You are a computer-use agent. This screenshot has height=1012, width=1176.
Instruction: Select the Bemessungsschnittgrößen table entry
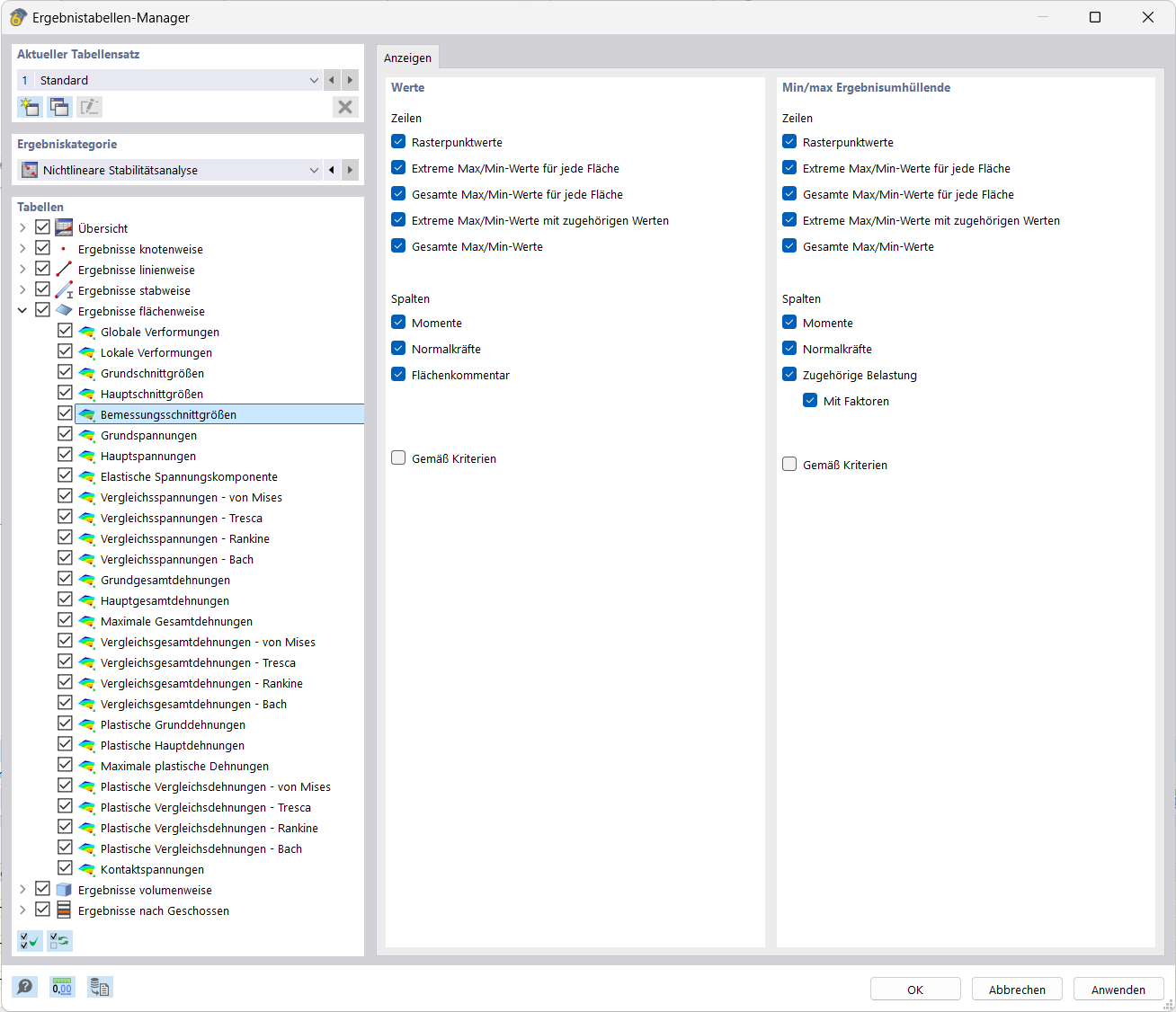click(x=168, y=414)
